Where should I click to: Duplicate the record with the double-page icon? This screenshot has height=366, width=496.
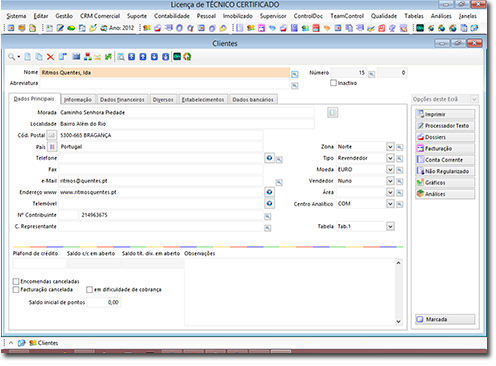(x=39, y=57)
